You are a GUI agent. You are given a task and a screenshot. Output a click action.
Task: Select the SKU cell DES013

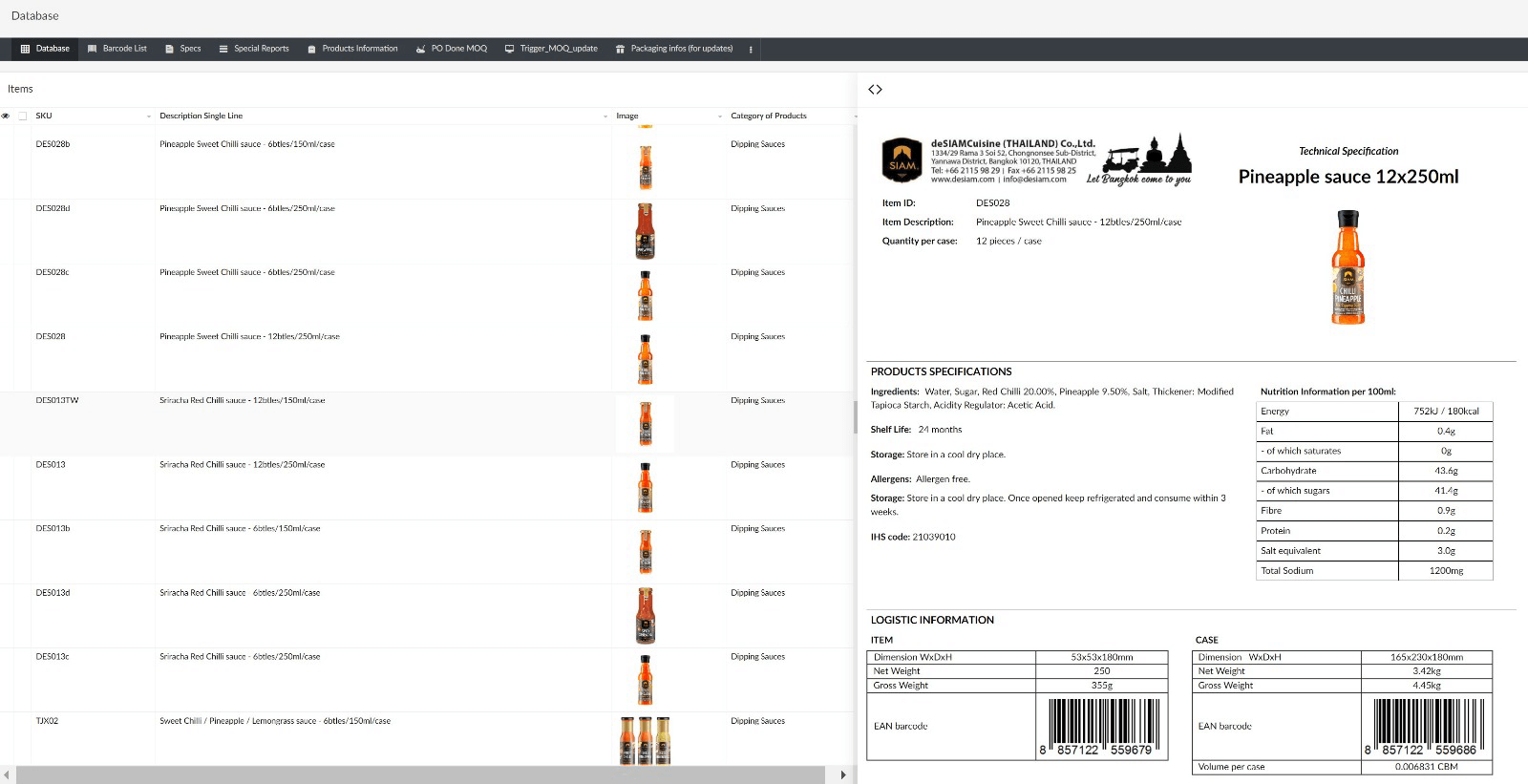51,464
